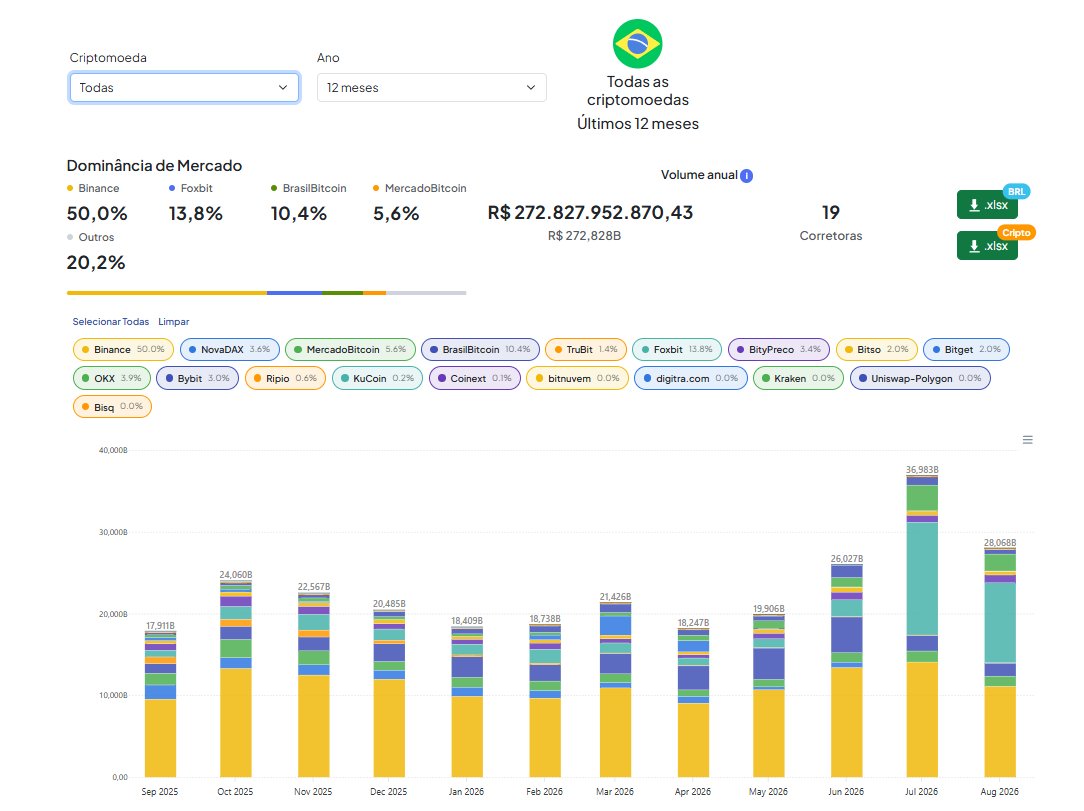The width and height of the screenshot is (1084, 811).
Task: Toggle the TruBit exchange chip
Action: coord(586,349)
